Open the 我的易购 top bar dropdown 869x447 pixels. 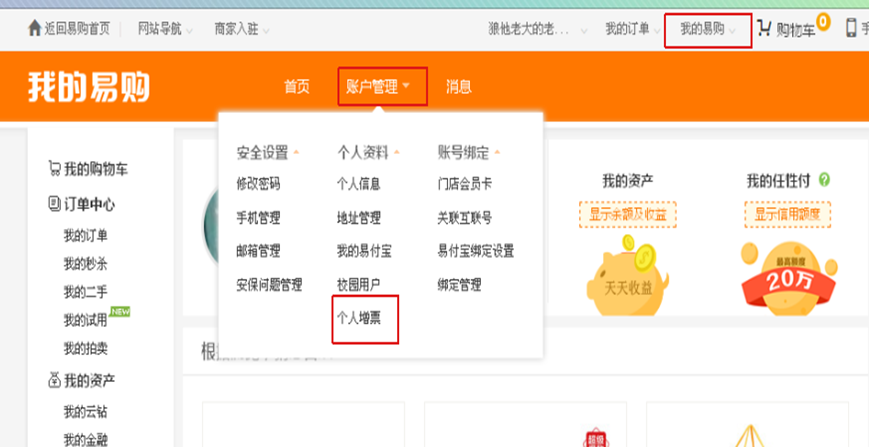click(x=708, y=30)
